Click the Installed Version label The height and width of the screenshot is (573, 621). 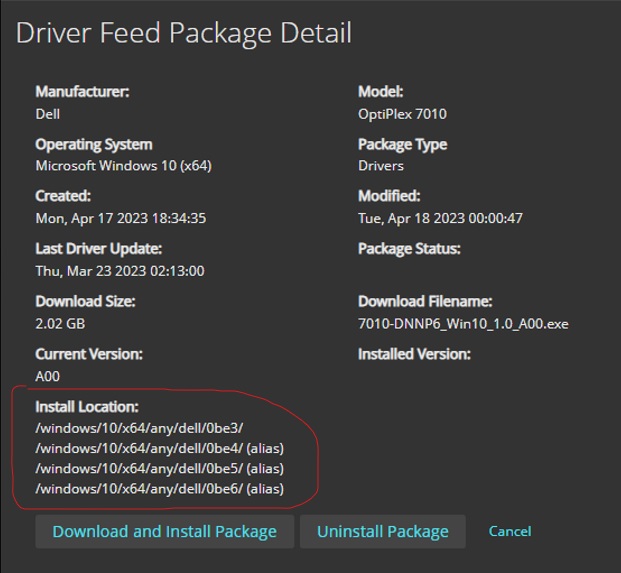(414, 354)
